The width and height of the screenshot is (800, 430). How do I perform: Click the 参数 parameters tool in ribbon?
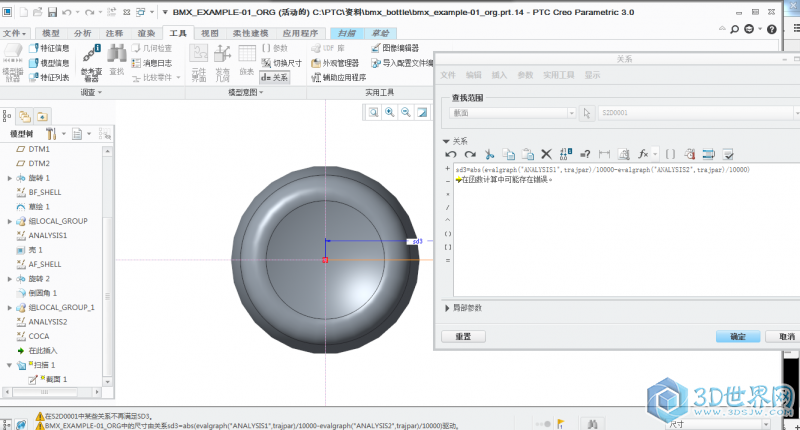pyautogui.click(x=274, y=48)
